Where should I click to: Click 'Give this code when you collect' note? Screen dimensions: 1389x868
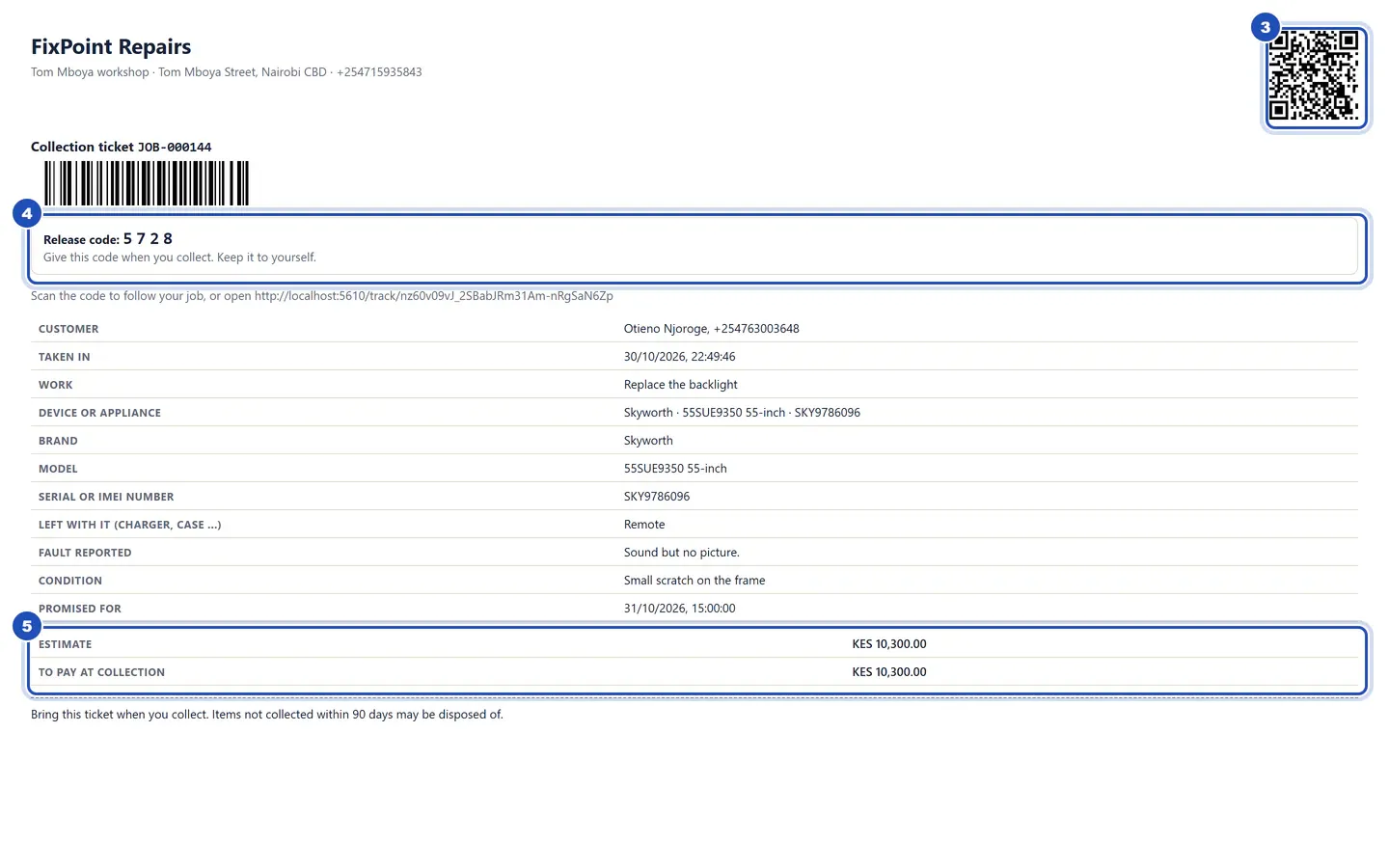[179, 258]
